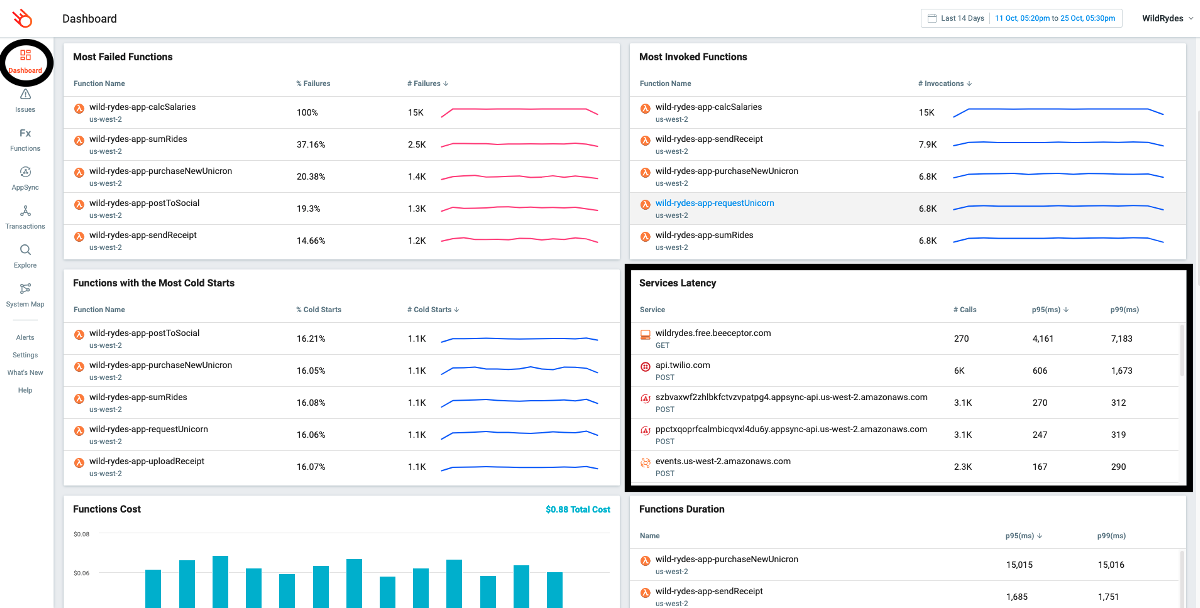Screen dimensions: 1200x608
Task: Toggle sort order on the # Failures column
Action: tap(428, 83)
